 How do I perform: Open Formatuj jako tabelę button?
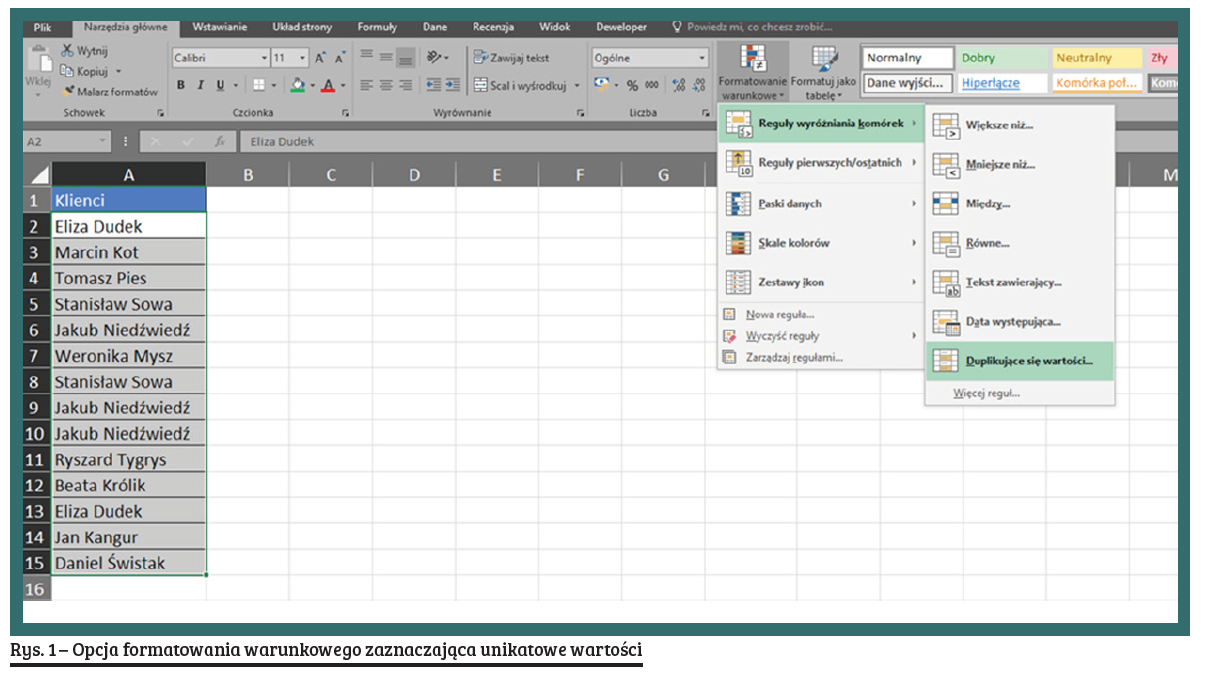[823, 72]
